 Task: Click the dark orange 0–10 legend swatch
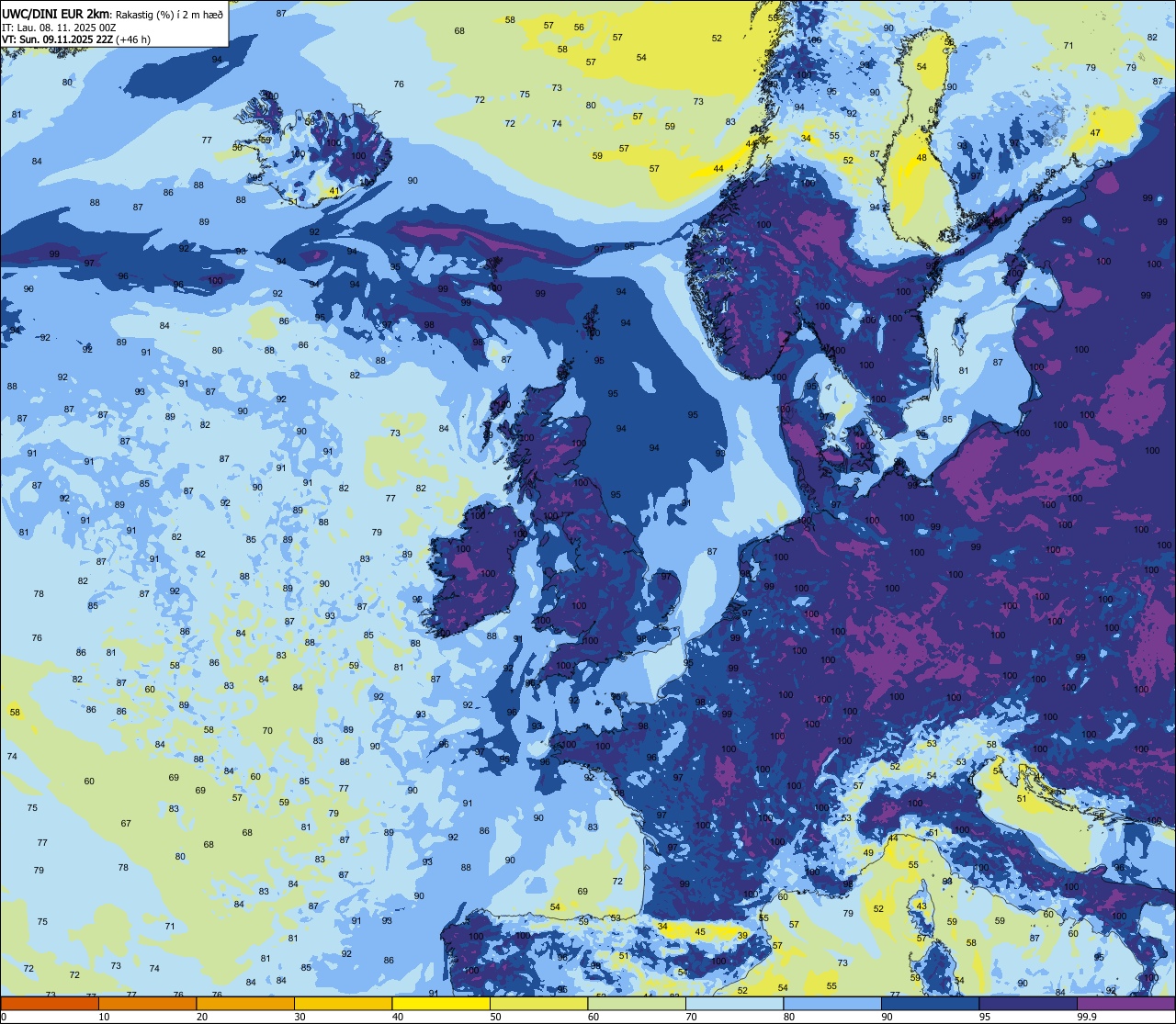[x=50, y=1003]
